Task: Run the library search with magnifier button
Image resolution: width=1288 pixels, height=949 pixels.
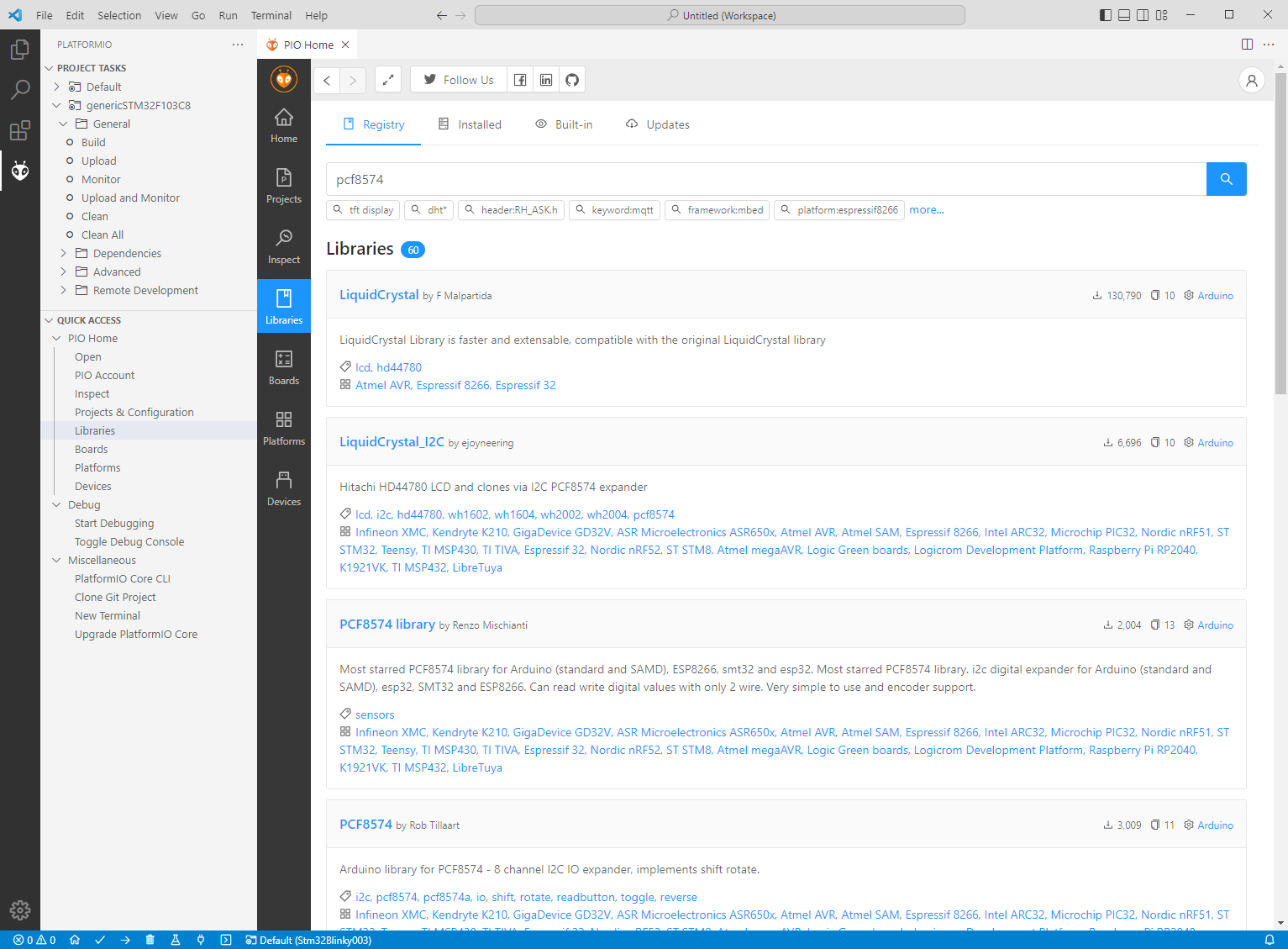Action: (1227, 179)
